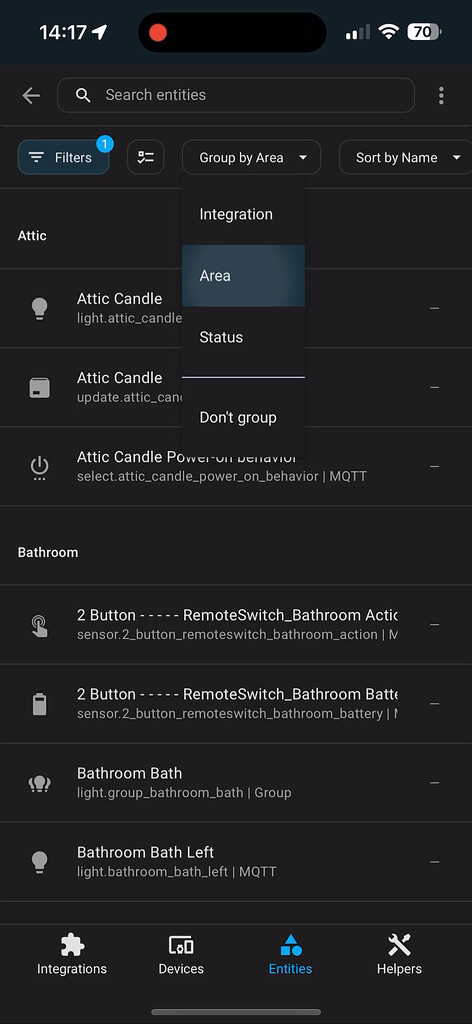Screen dimensions: 472x1024
Task: Collapse the Group by Area dropdown
Action: coord(251,157)
